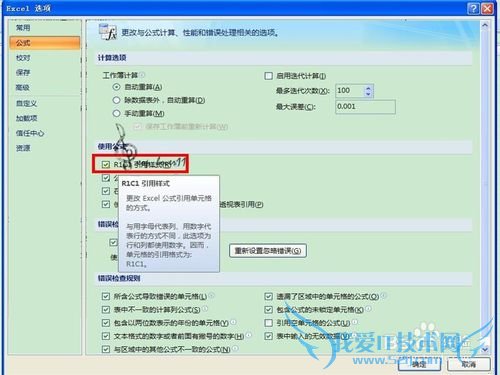Click the info icon after 表中不一致的计算列公式
500x375 pixels.
coord(205,309)
